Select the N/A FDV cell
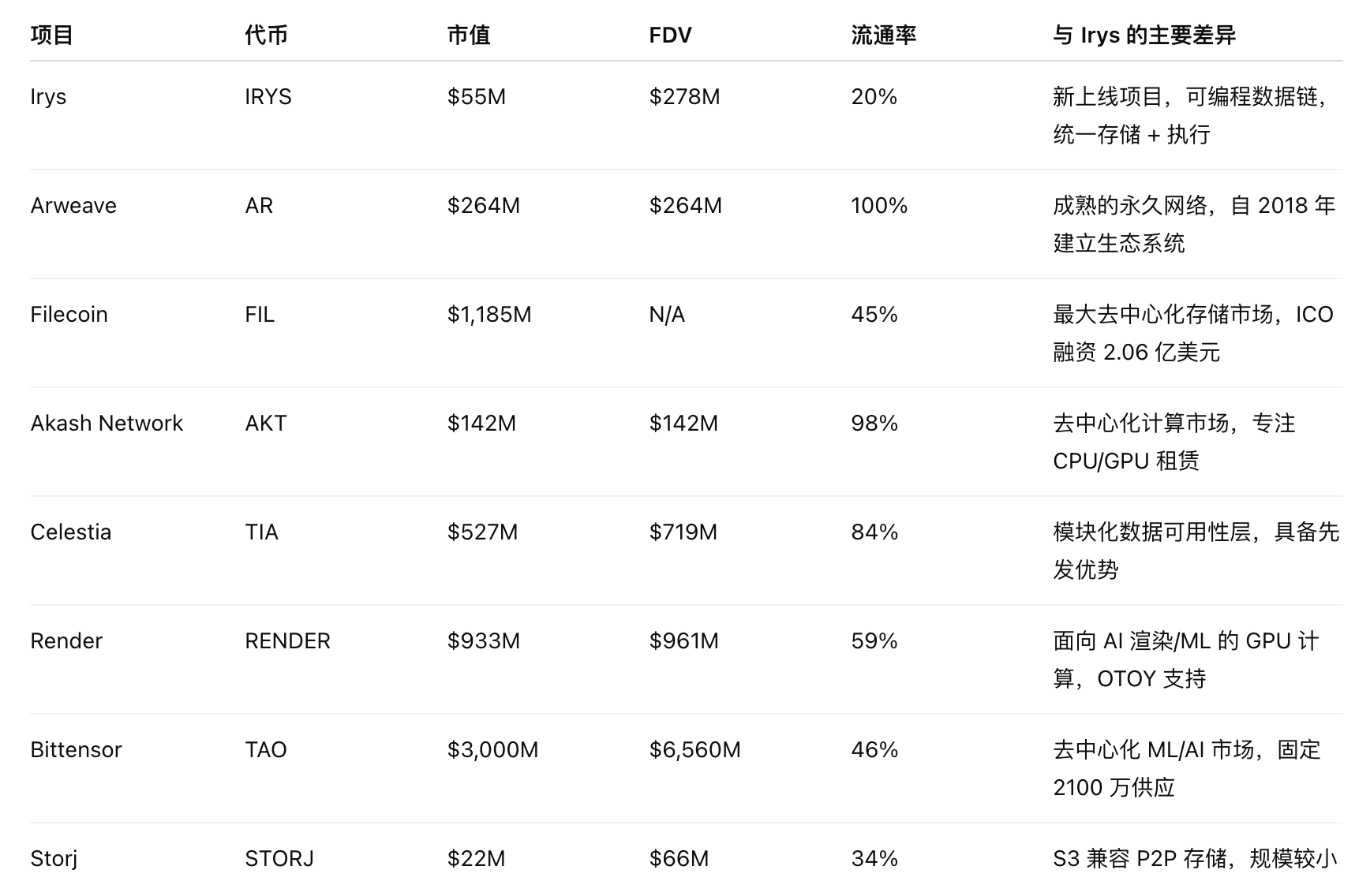1370x896 pixels. (667, 315)
